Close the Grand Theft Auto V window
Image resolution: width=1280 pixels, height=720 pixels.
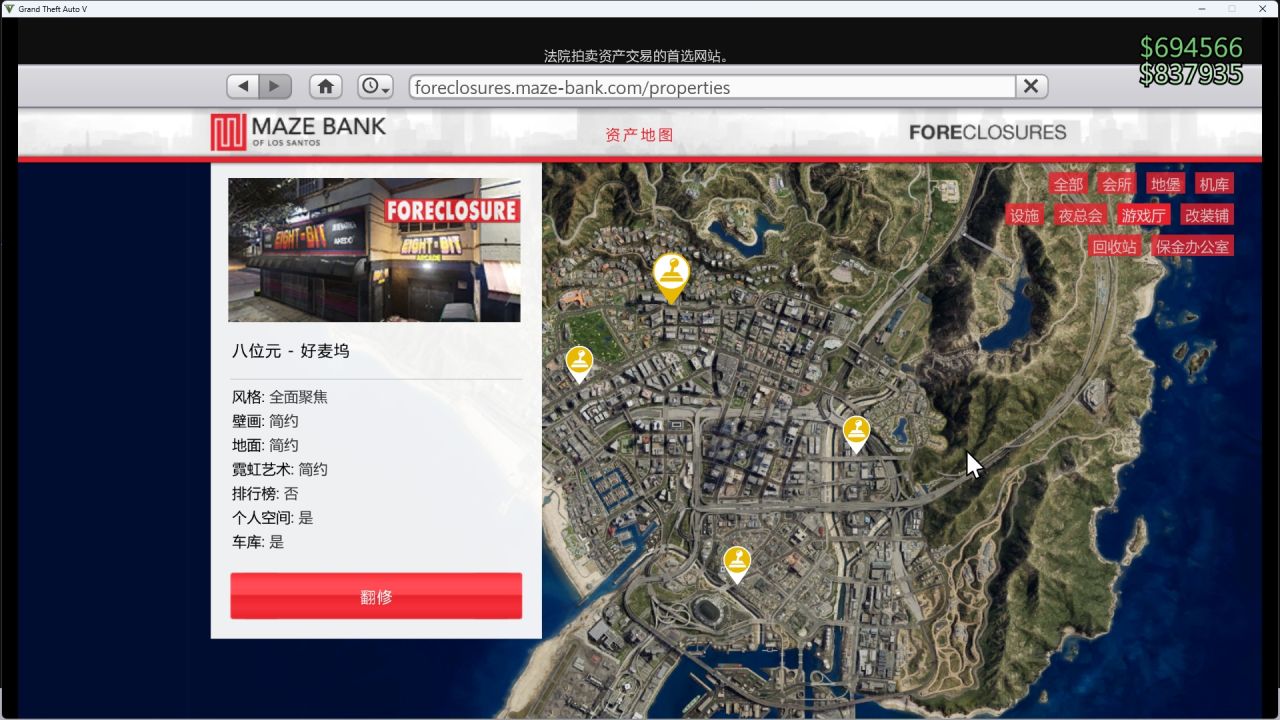pos(1262,8)
